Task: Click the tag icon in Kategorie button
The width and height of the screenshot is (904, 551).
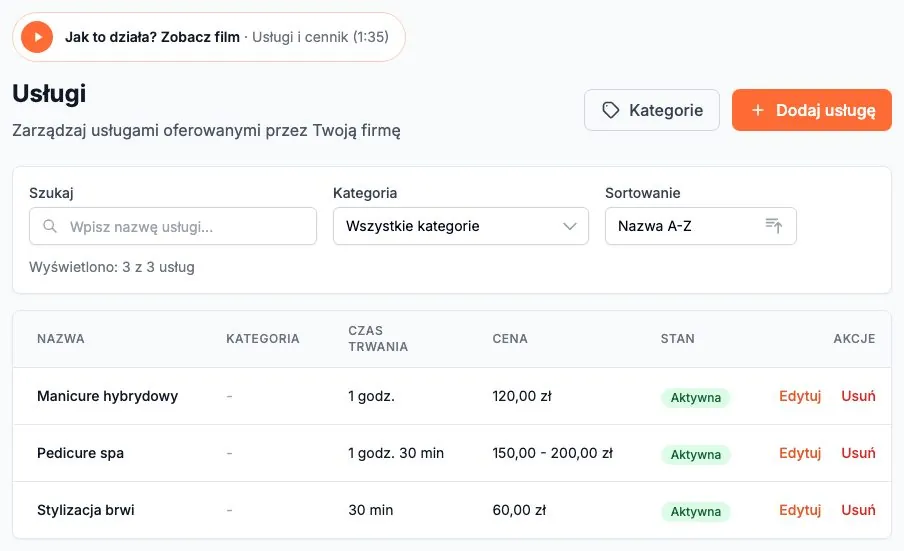Action: tap(611, 110)
